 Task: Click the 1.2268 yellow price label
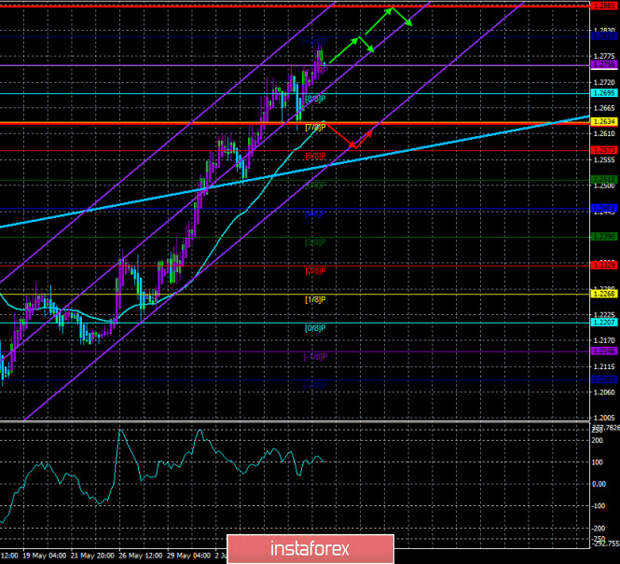(603, 294)
